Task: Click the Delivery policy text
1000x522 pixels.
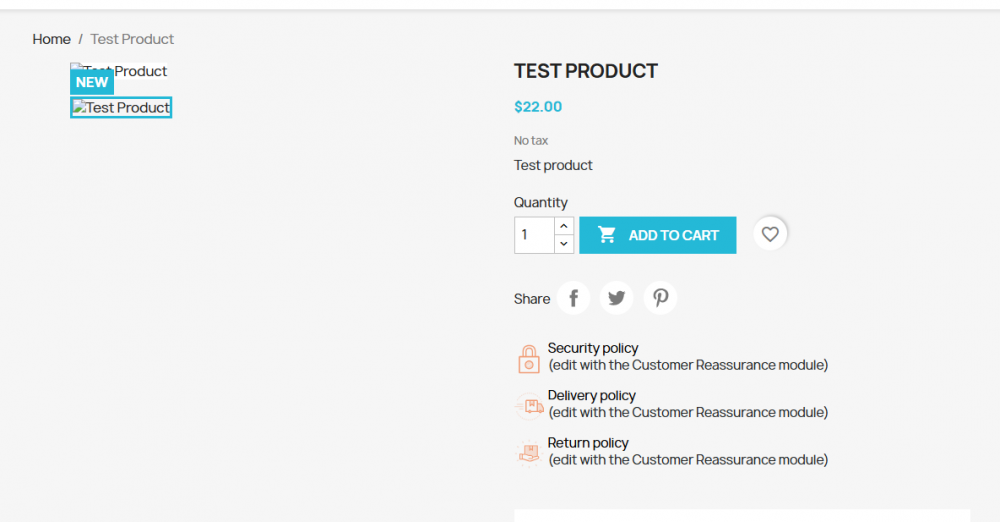Action: point(592,396)
